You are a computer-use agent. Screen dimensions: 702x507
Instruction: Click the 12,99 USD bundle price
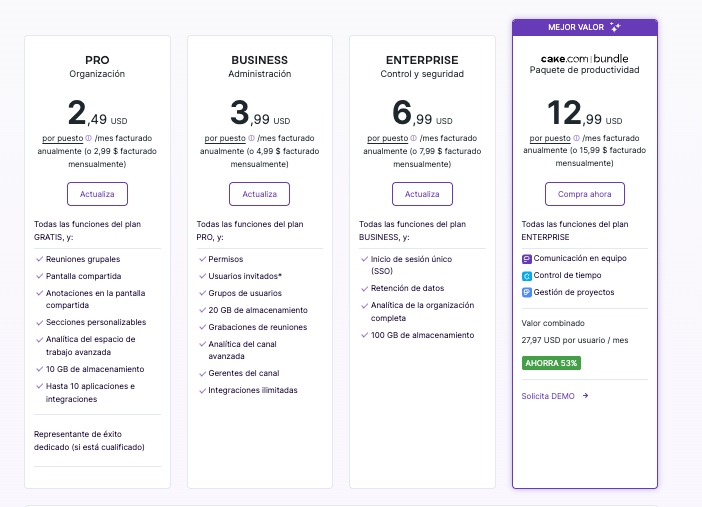tap(584, 113)
